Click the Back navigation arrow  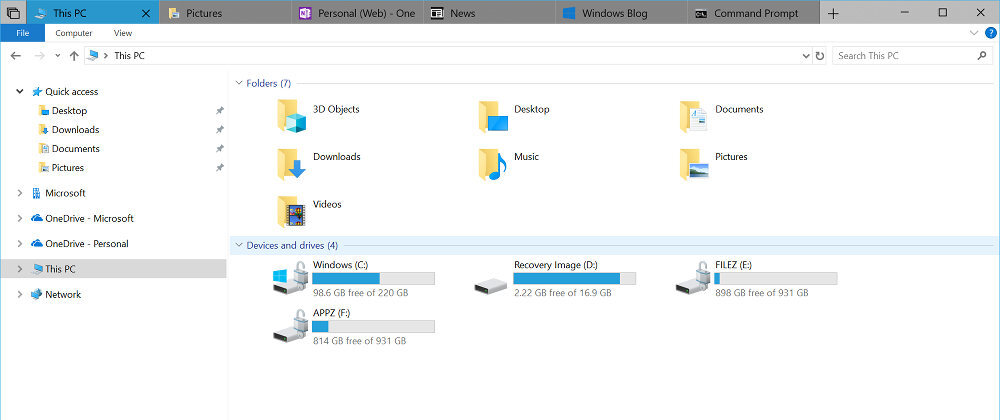pyautogui.click(x=16, y=56)
